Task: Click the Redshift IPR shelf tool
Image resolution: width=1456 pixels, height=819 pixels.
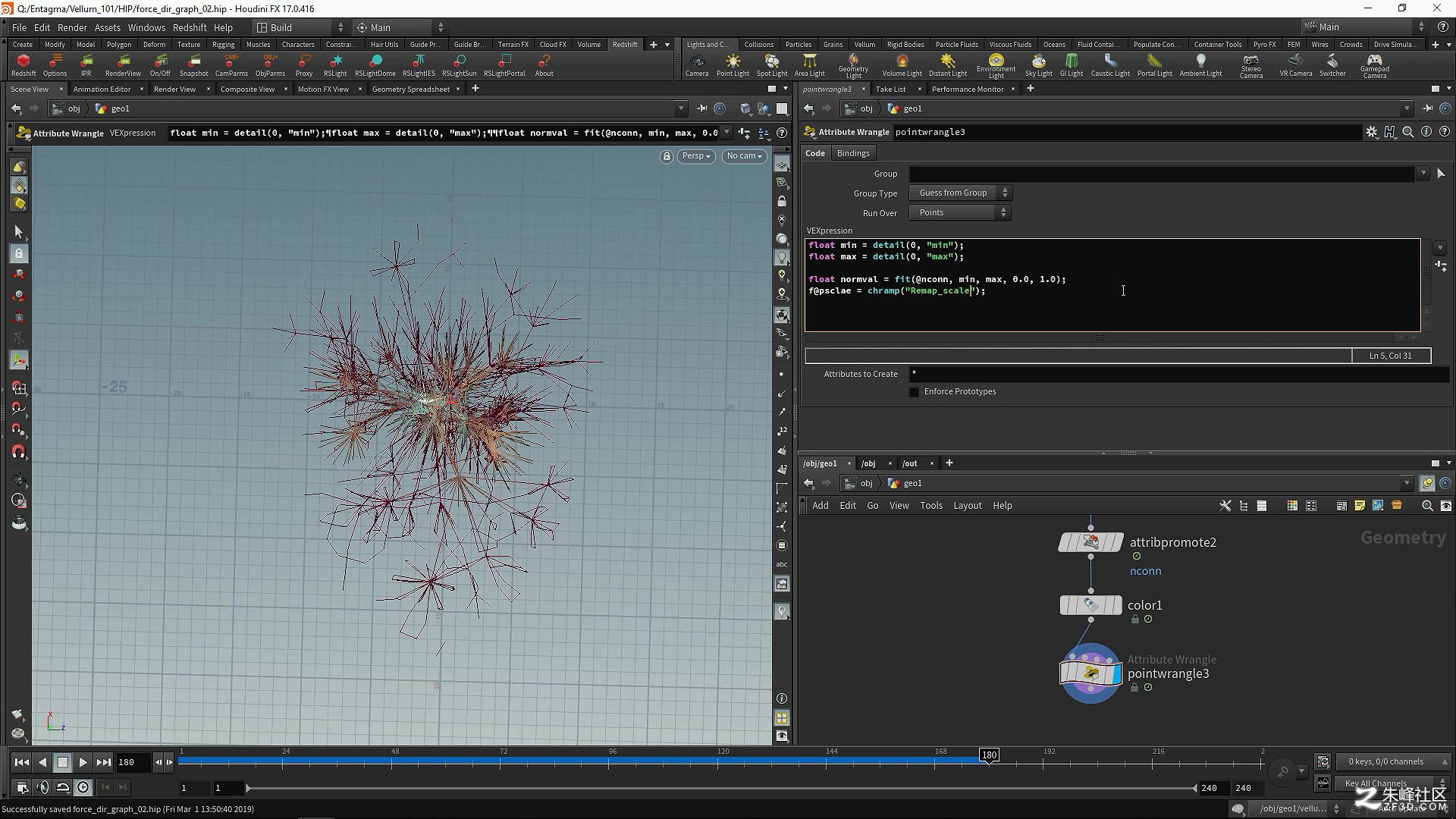Action: (86, 65)
